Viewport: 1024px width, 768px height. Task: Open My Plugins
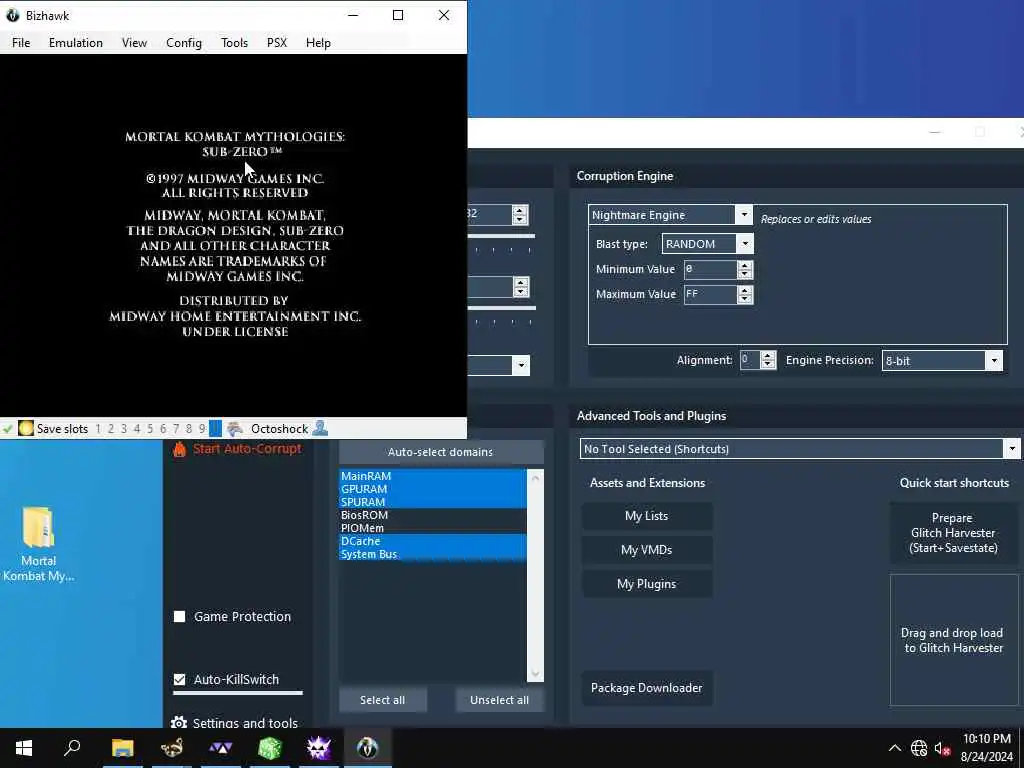[x=647, y=584]
